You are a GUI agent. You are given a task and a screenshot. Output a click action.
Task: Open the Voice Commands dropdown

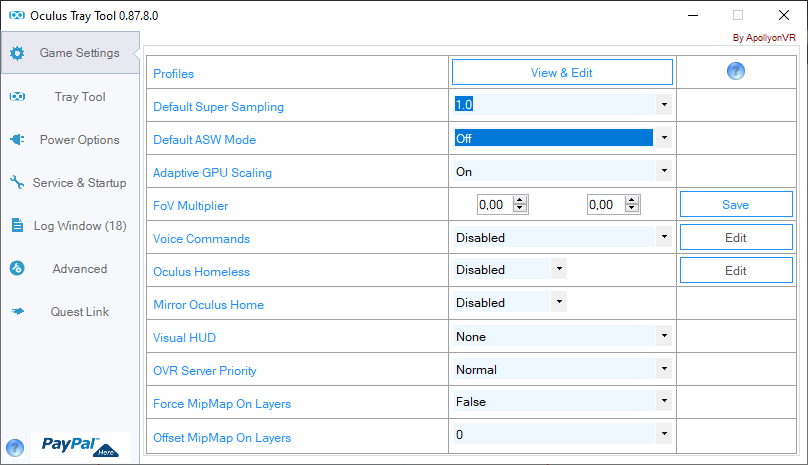pyautogui.click(x=664, y=237)
